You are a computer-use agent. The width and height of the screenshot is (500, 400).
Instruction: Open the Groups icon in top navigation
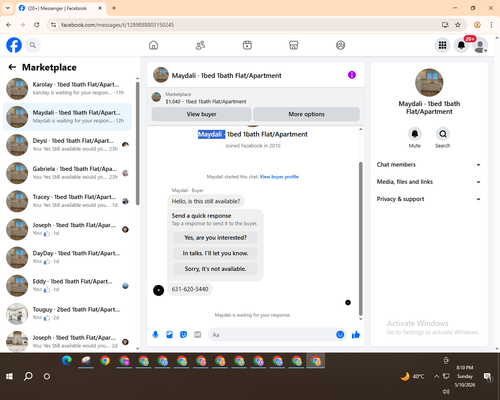click(340, 45)
